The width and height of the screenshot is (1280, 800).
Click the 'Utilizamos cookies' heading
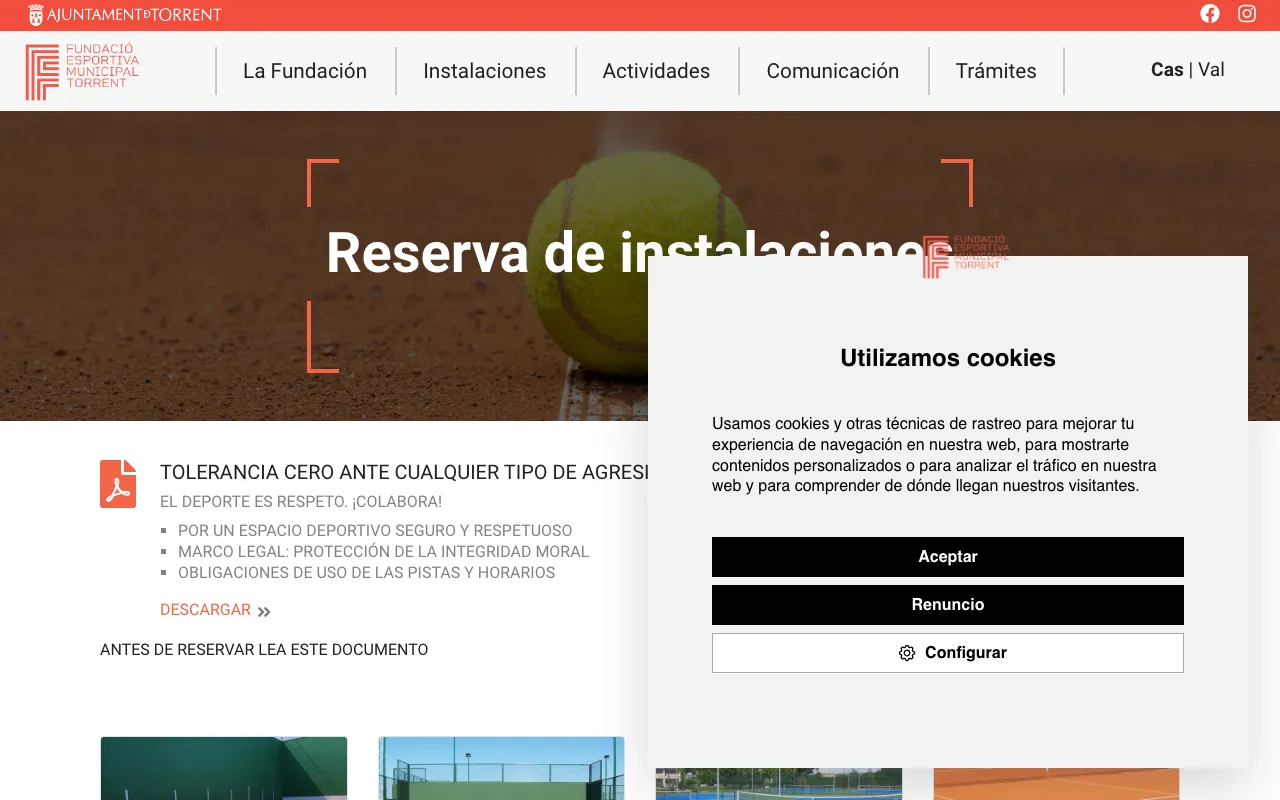[x=948, y=358]
